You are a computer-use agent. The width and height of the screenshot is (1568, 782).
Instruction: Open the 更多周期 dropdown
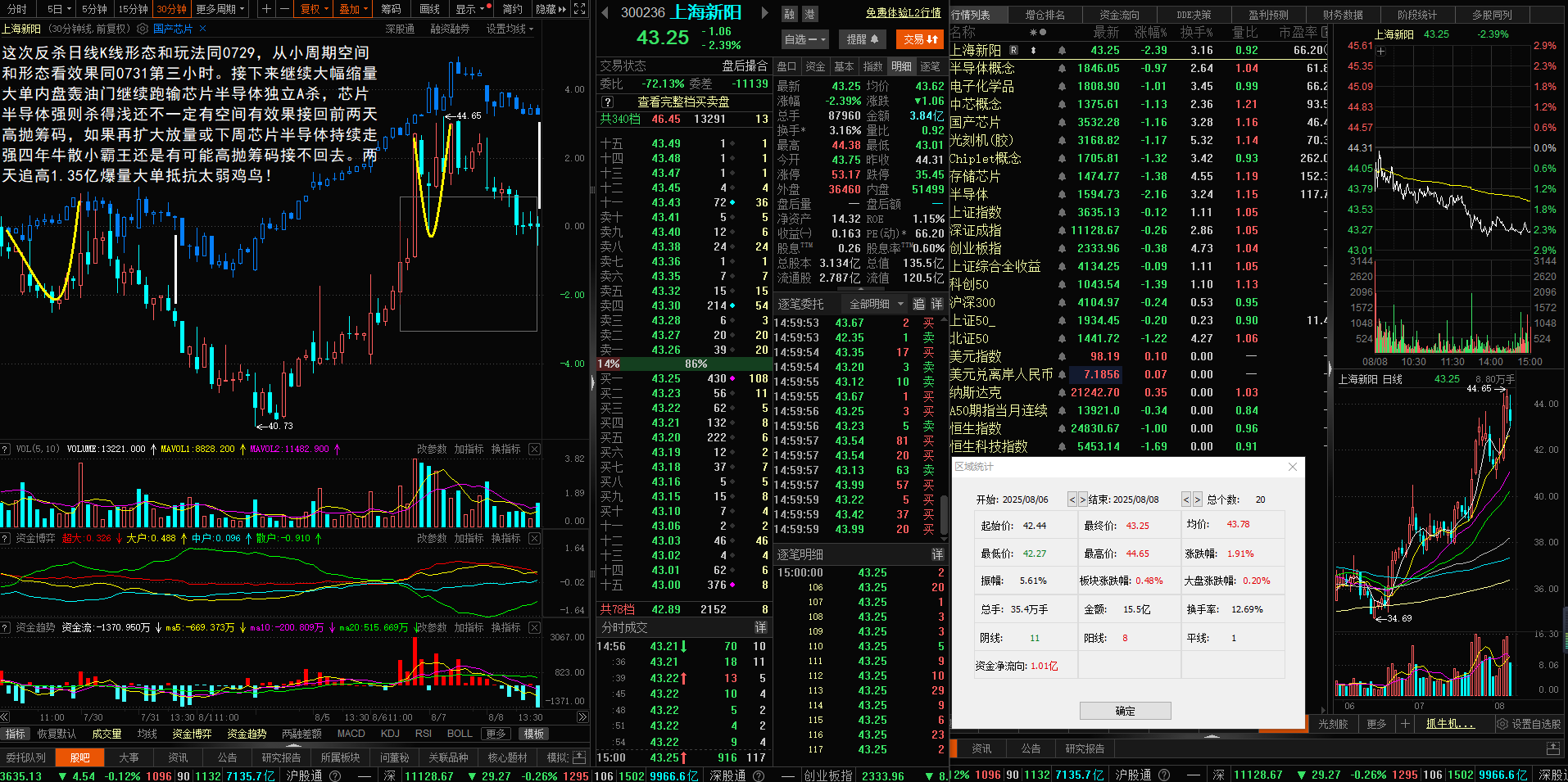(221, 9)
